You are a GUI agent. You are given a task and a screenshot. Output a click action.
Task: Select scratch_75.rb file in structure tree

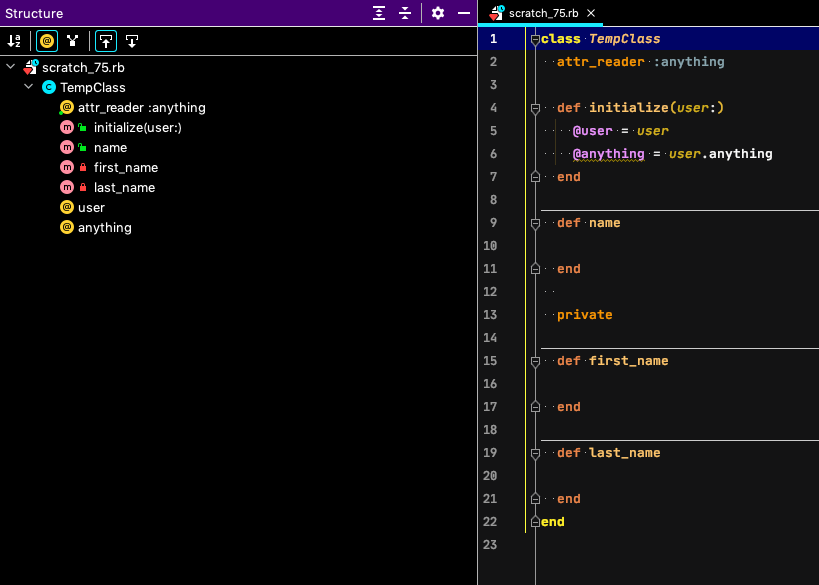click(83, 67)
